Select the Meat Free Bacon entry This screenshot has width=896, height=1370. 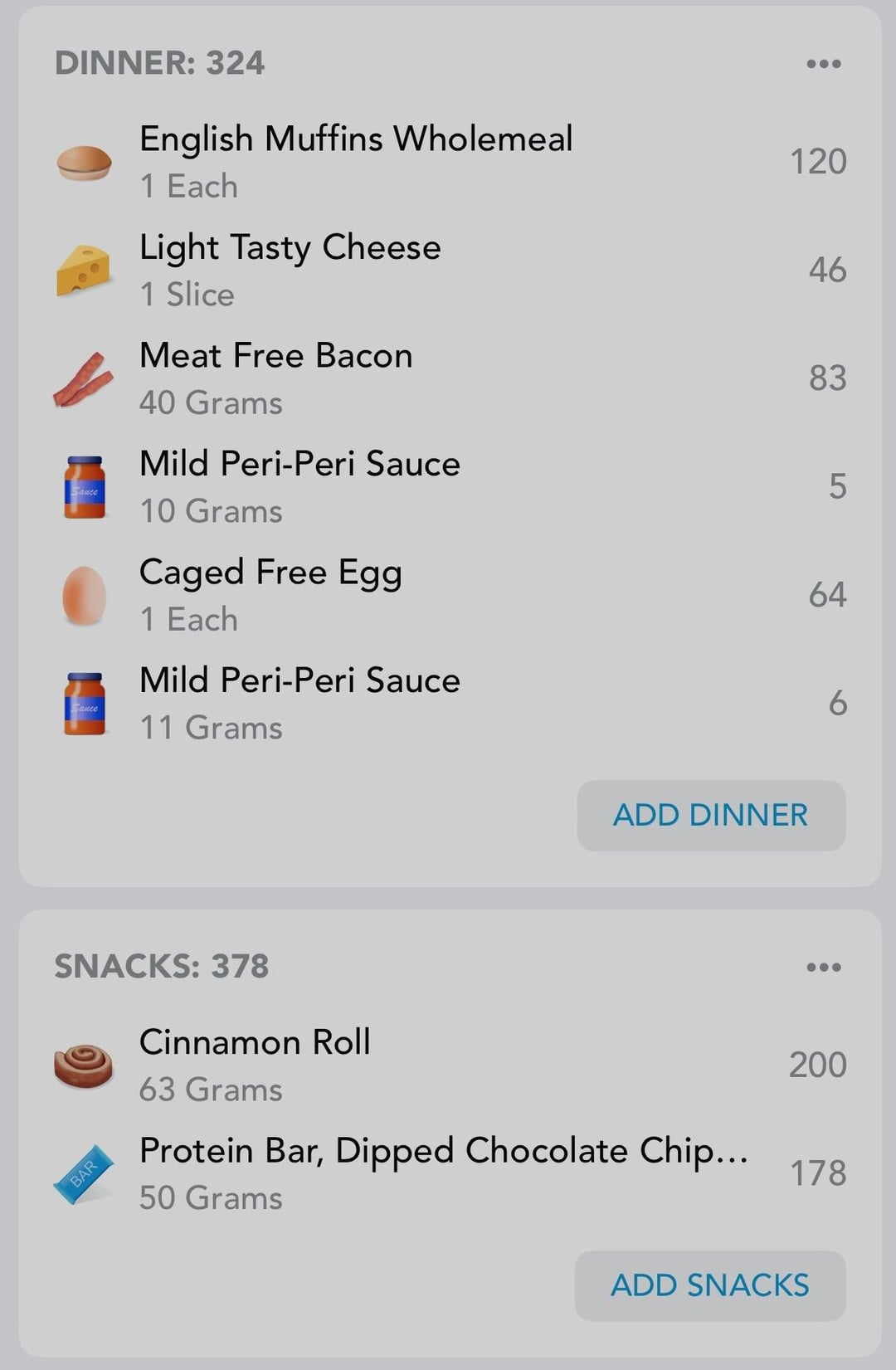[x=450, y=379]
